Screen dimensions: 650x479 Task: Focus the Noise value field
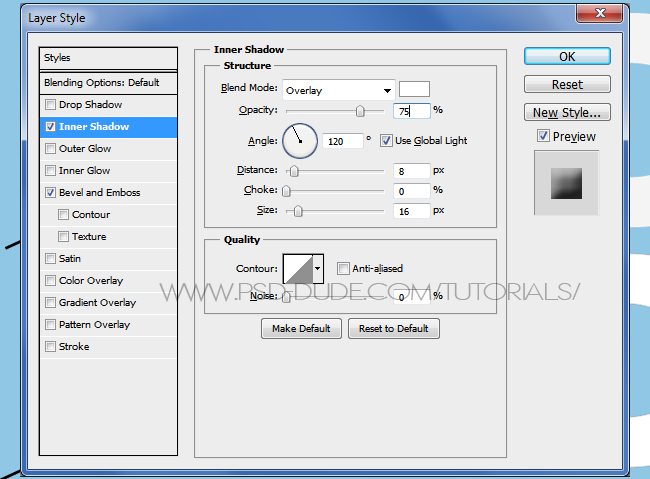click(x=412, y=297)
